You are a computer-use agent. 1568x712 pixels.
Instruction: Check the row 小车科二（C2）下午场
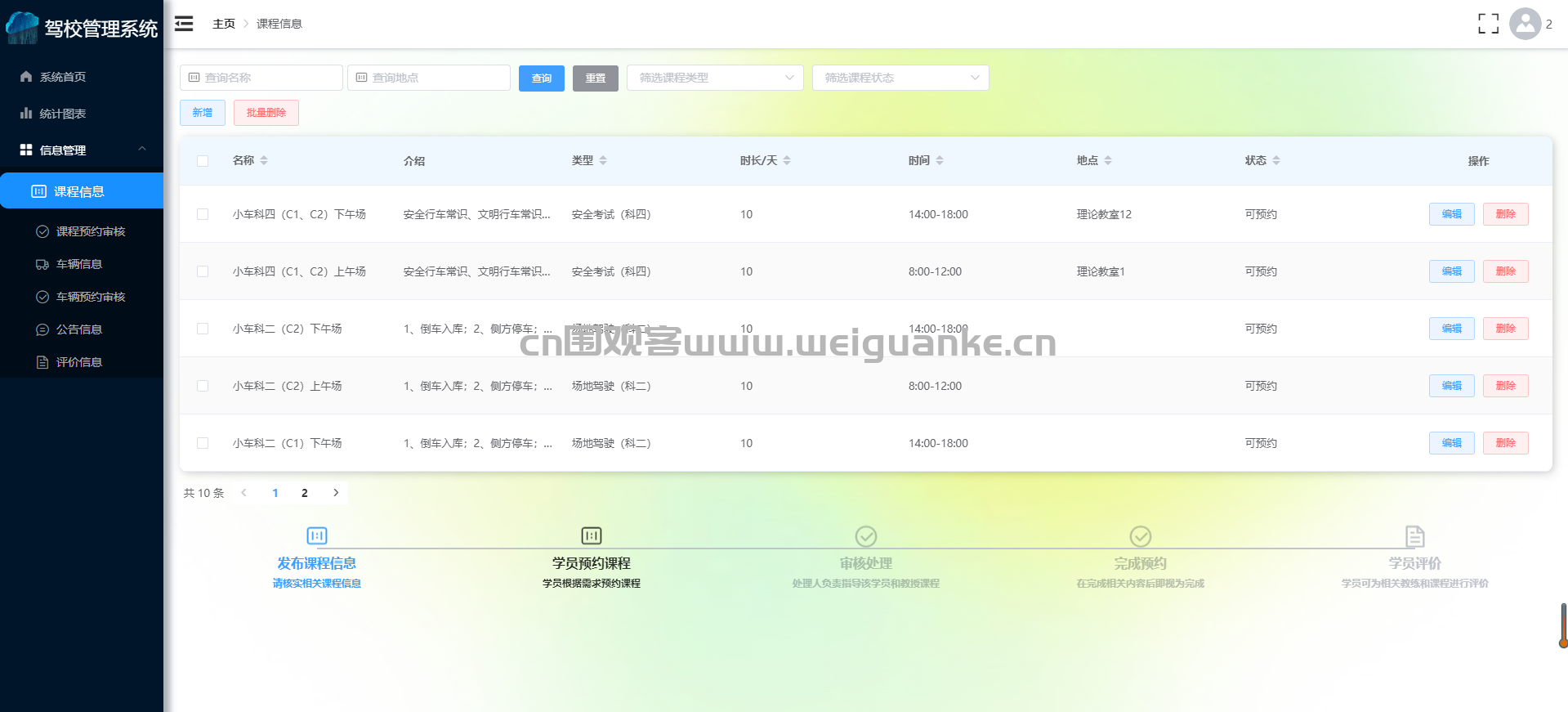[x=203, y=329]
